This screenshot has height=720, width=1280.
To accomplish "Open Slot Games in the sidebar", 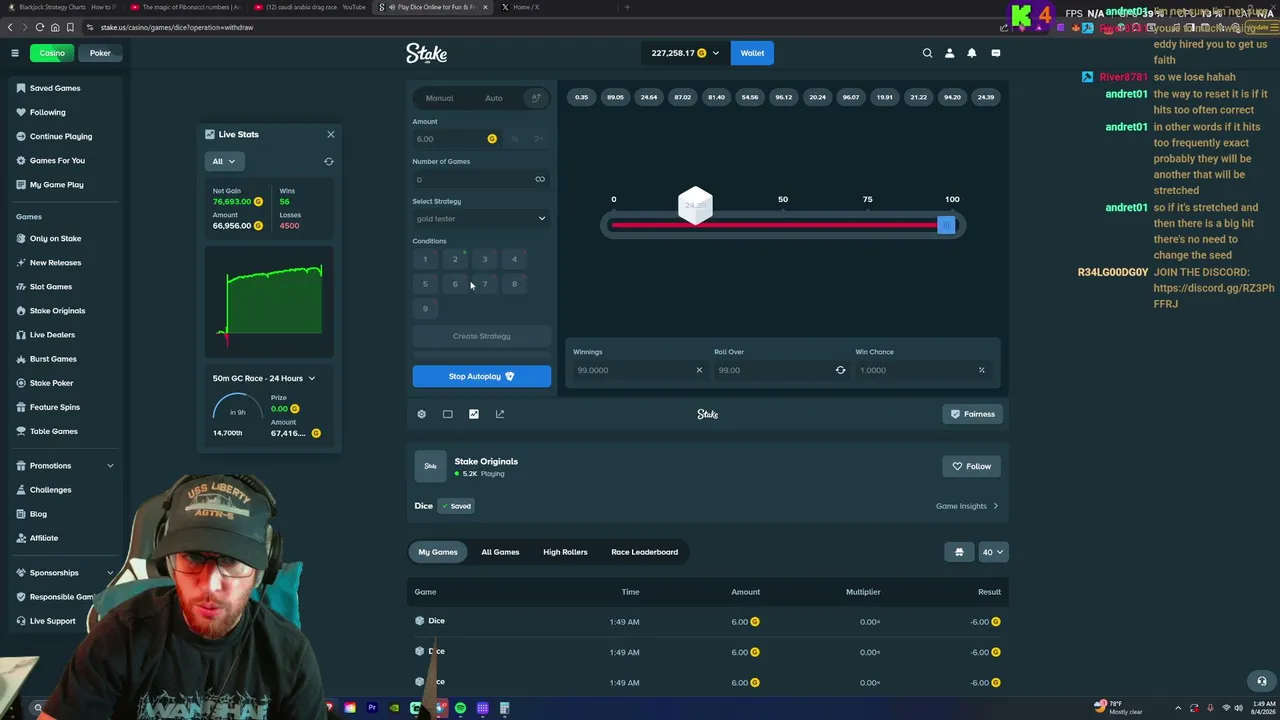I will point(51,287).
